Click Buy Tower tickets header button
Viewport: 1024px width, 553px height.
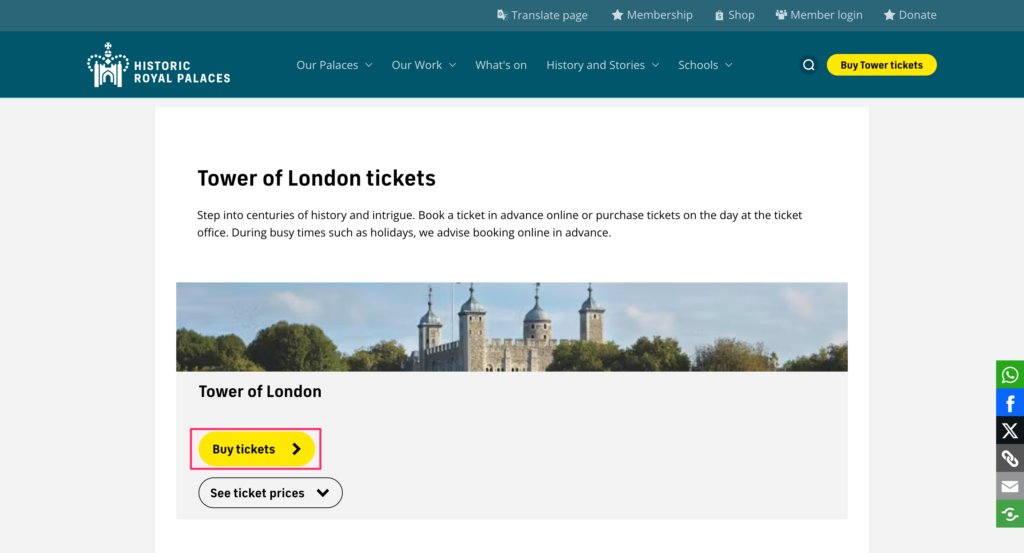[x=881, y=65]
